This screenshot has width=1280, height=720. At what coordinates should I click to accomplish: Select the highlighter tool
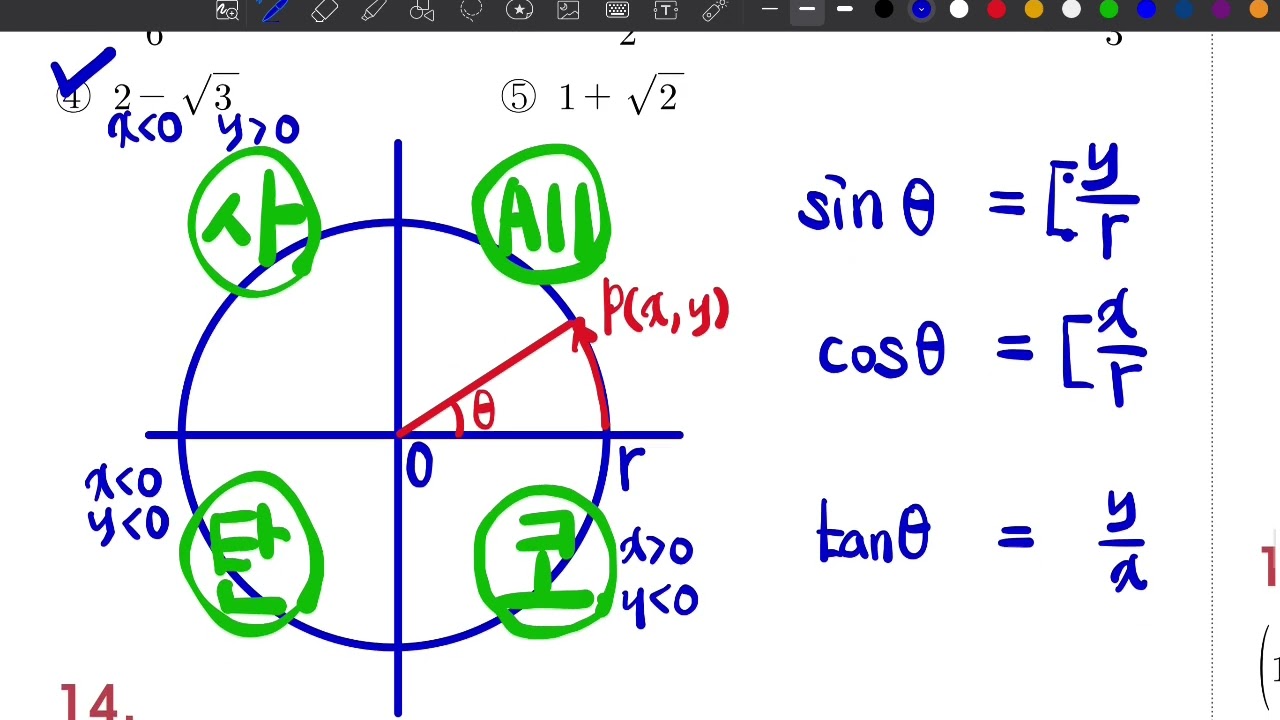pyautogui.click(x=373, y=10)
